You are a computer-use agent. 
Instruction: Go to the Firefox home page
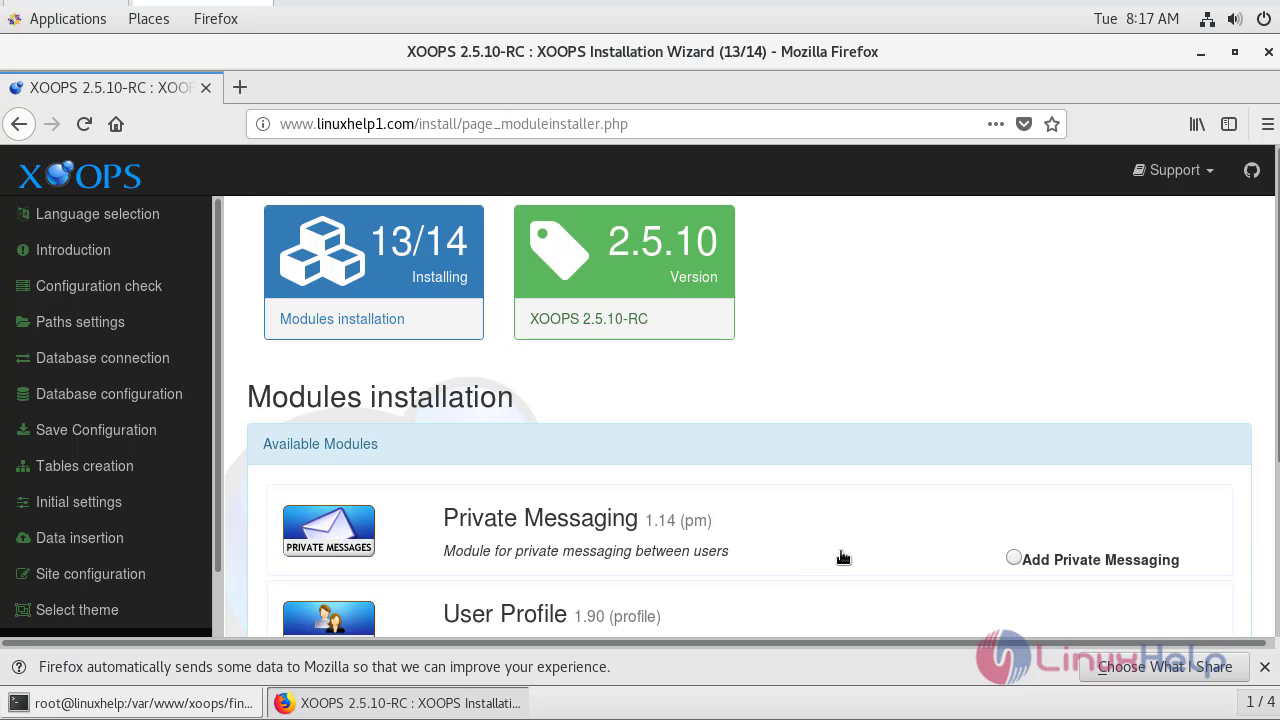click(116, 124)
